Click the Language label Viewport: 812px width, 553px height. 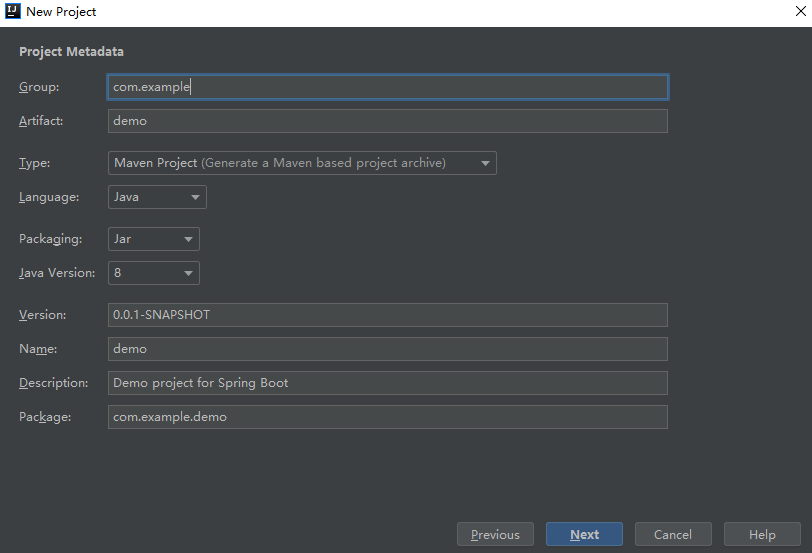coord(49,197)
